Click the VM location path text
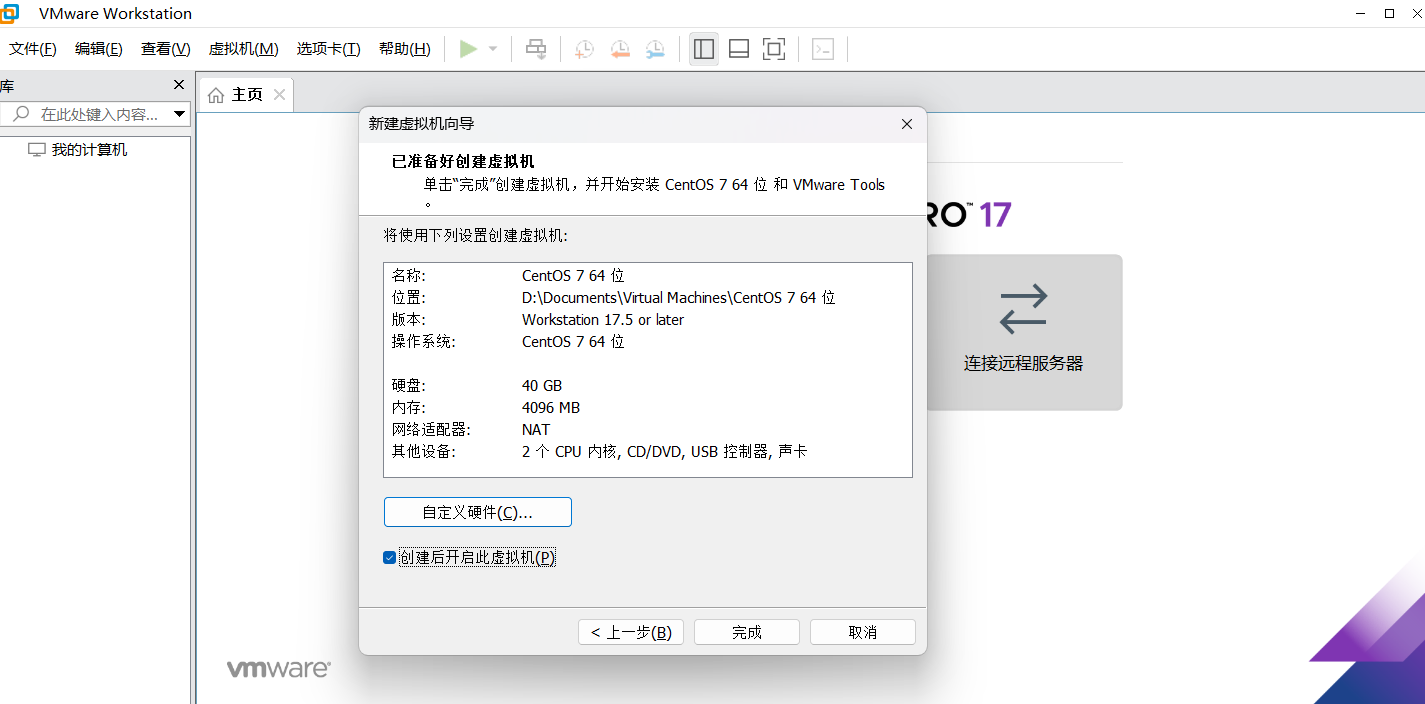Image resolution: width=1425 pixels, height=704 pixels. point(678,298)
